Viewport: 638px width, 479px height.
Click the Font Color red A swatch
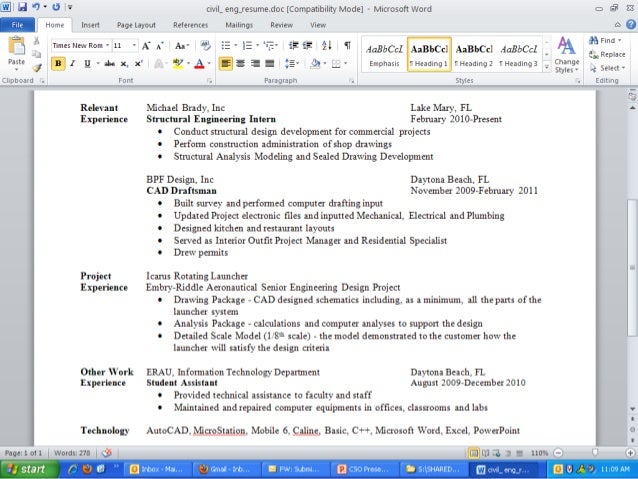199,63
